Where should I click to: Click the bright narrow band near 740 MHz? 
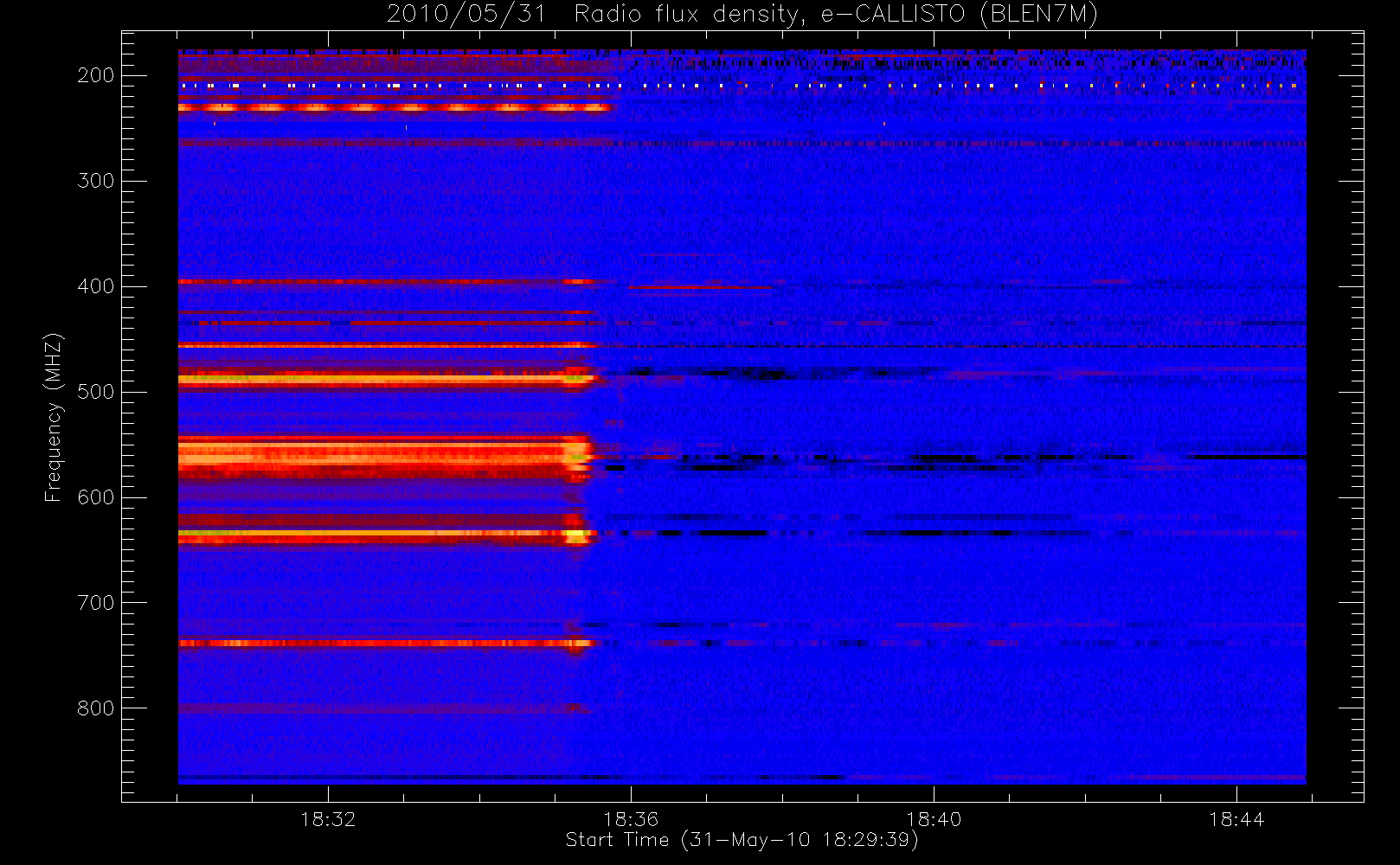(387, 643)
